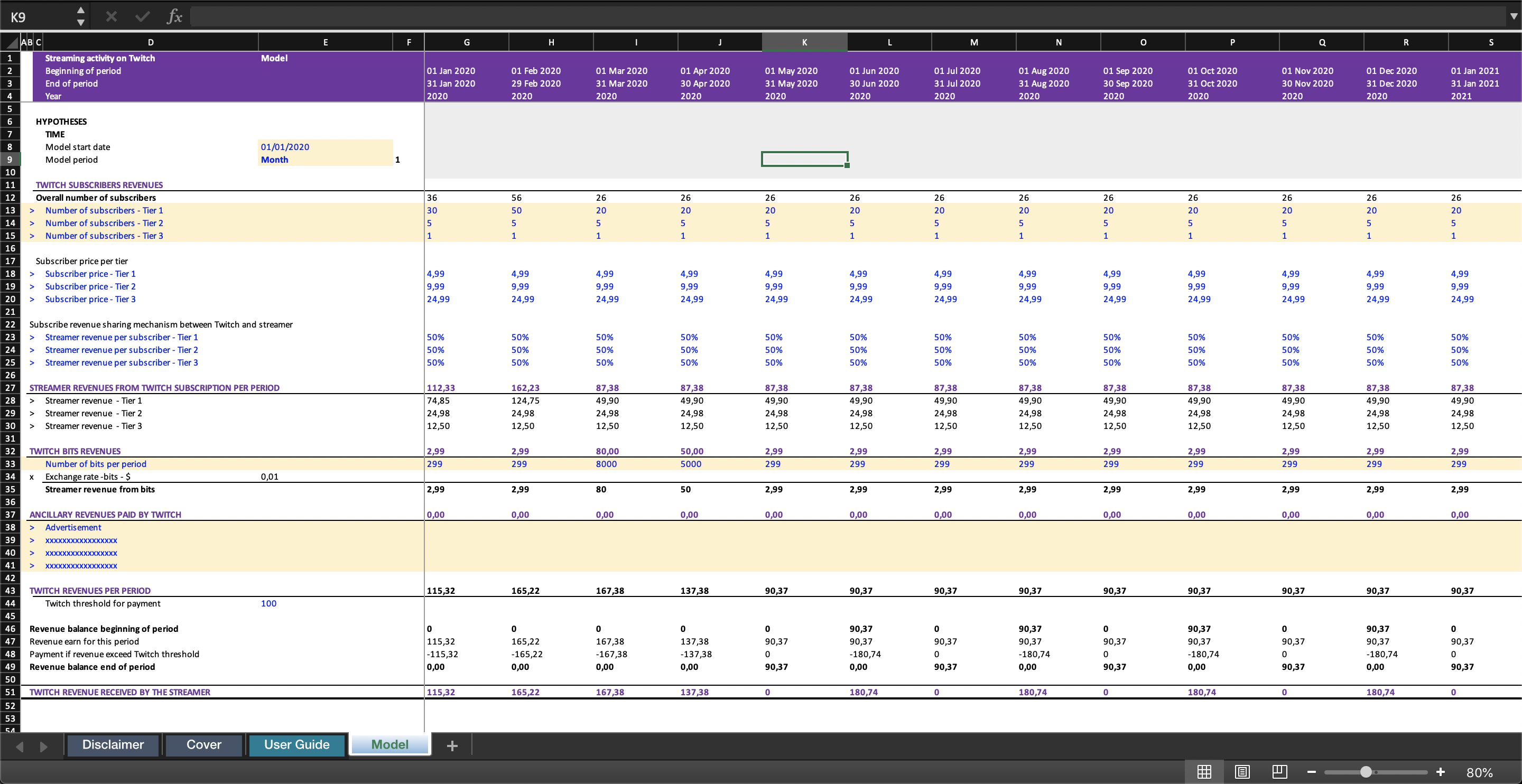Select column K header
The image size is (1522, 784).
[x=804, y=42]
